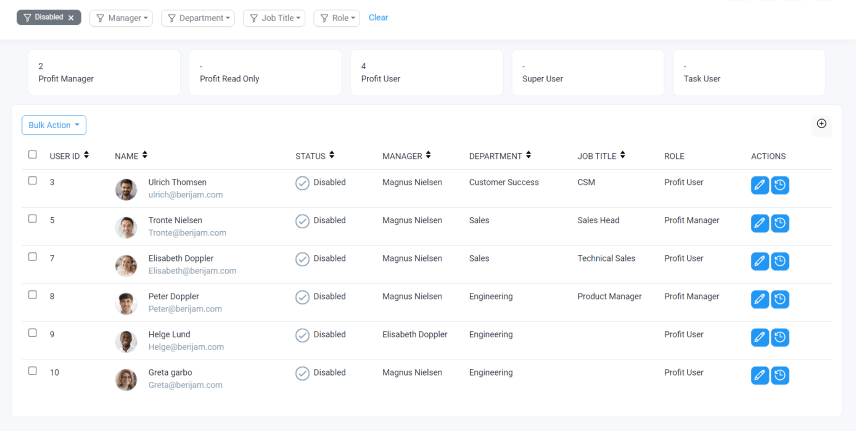Click Helge Lund's avatar photo
The image size is (856, 432).
pyautogui.click(x=126, y=342)
